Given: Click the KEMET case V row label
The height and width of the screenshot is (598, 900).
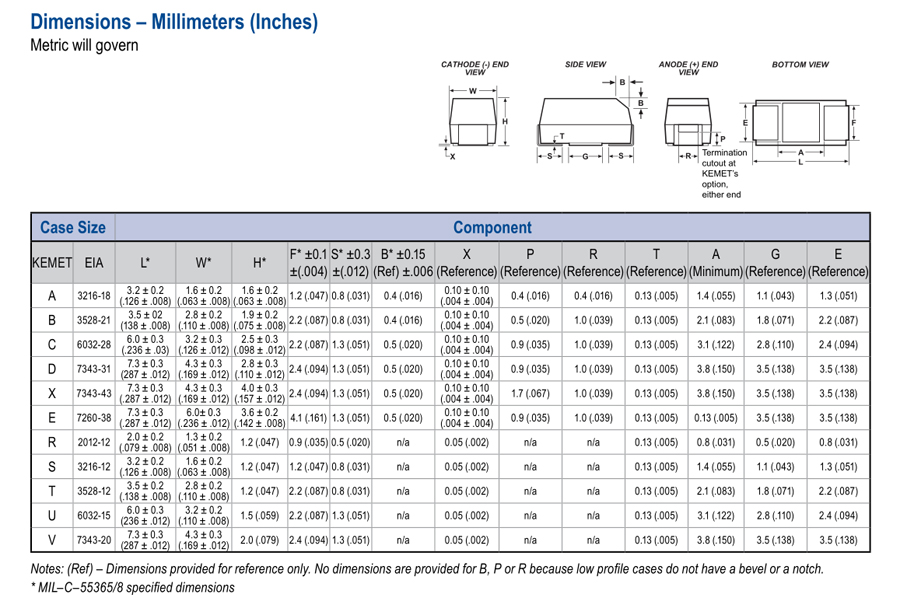Looking at the screenshot, I should (51, 539).
